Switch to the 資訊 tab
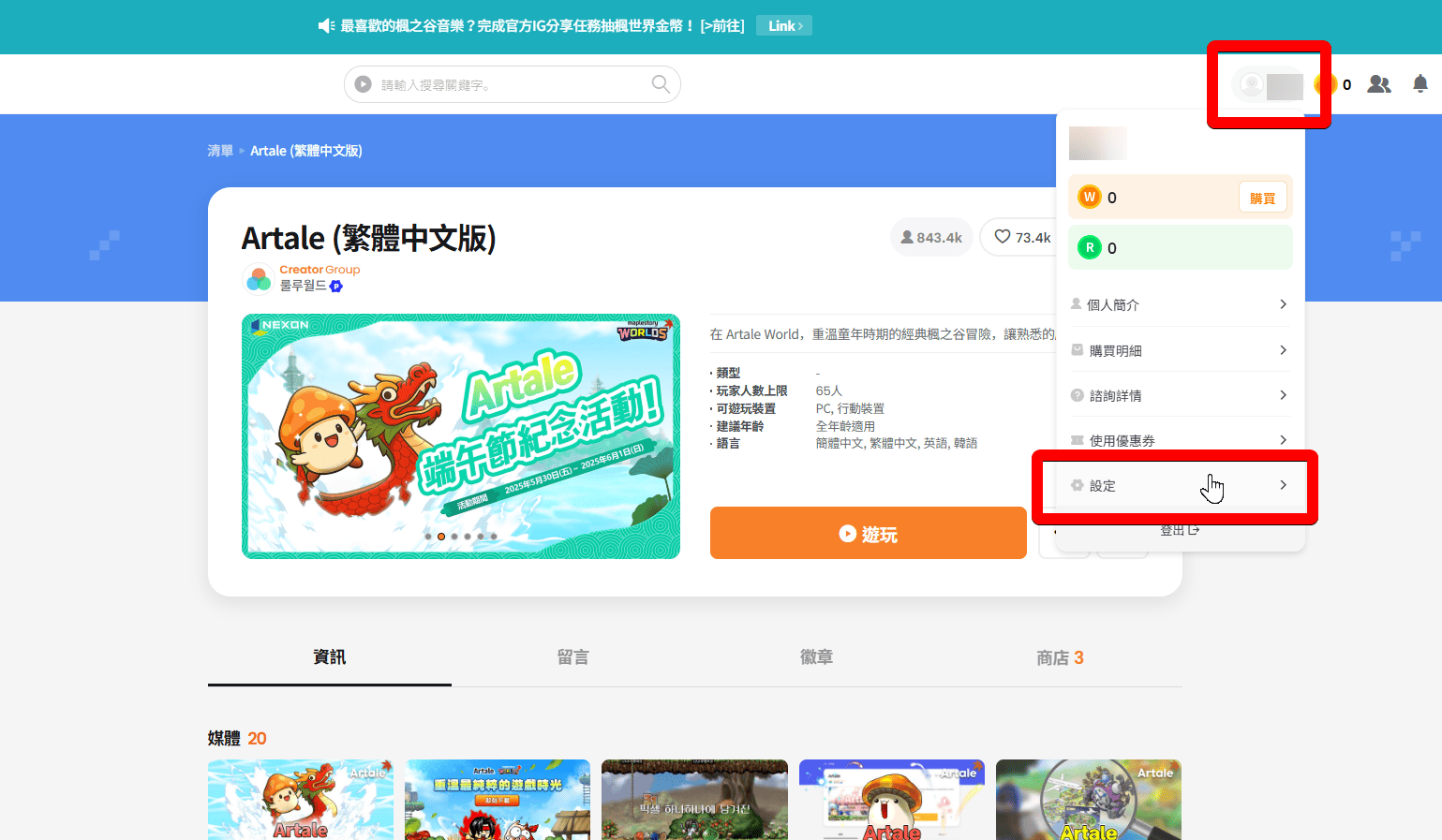Image resolution: width=1442 pixels, height=840 pixels. pos(330,657)
